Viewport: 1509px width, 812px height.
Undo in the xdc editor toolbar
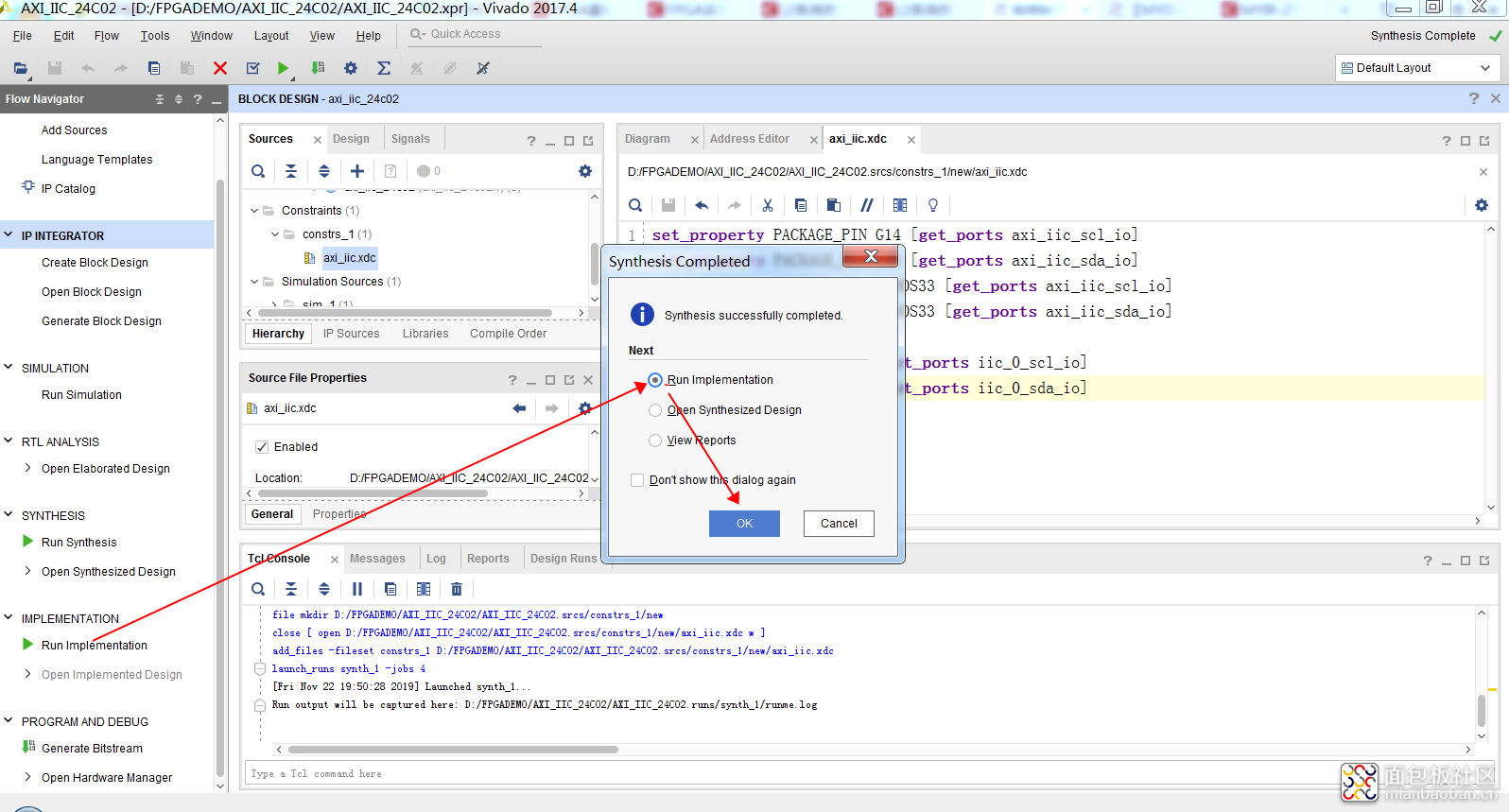tap(702, 205)
